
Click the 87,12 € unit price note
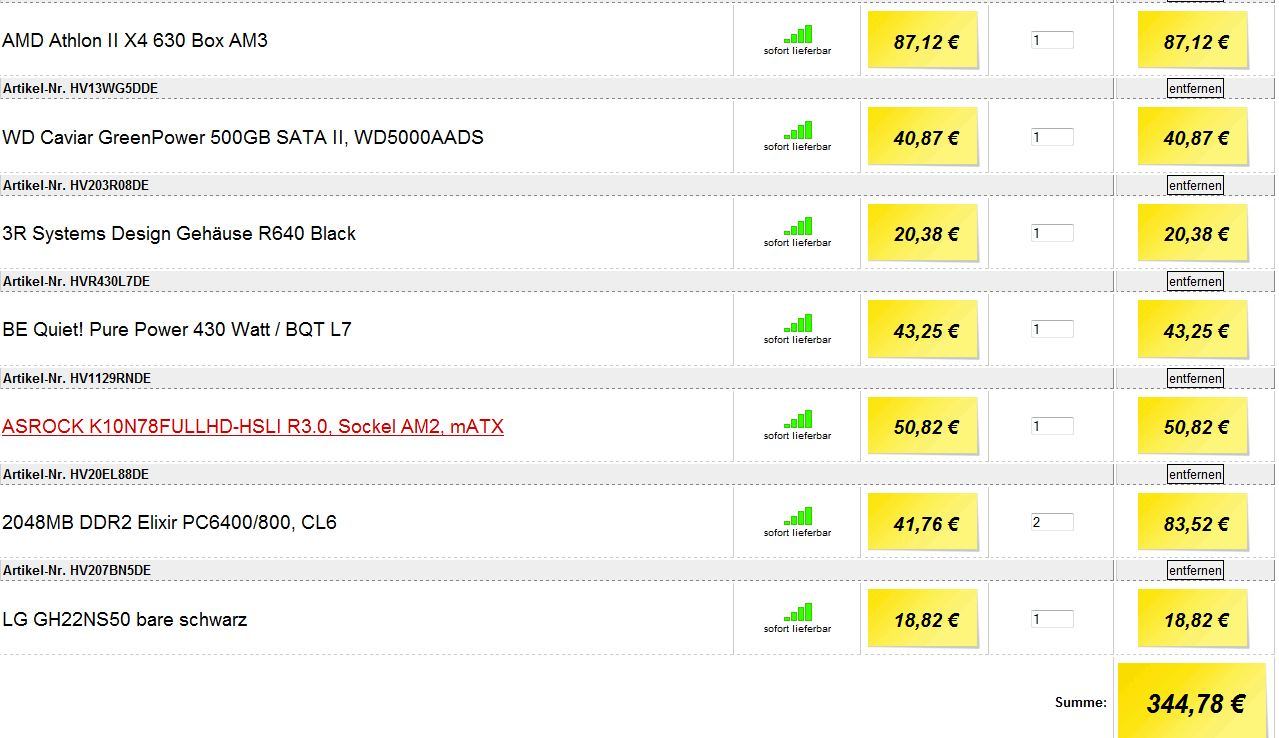[923, 41]
